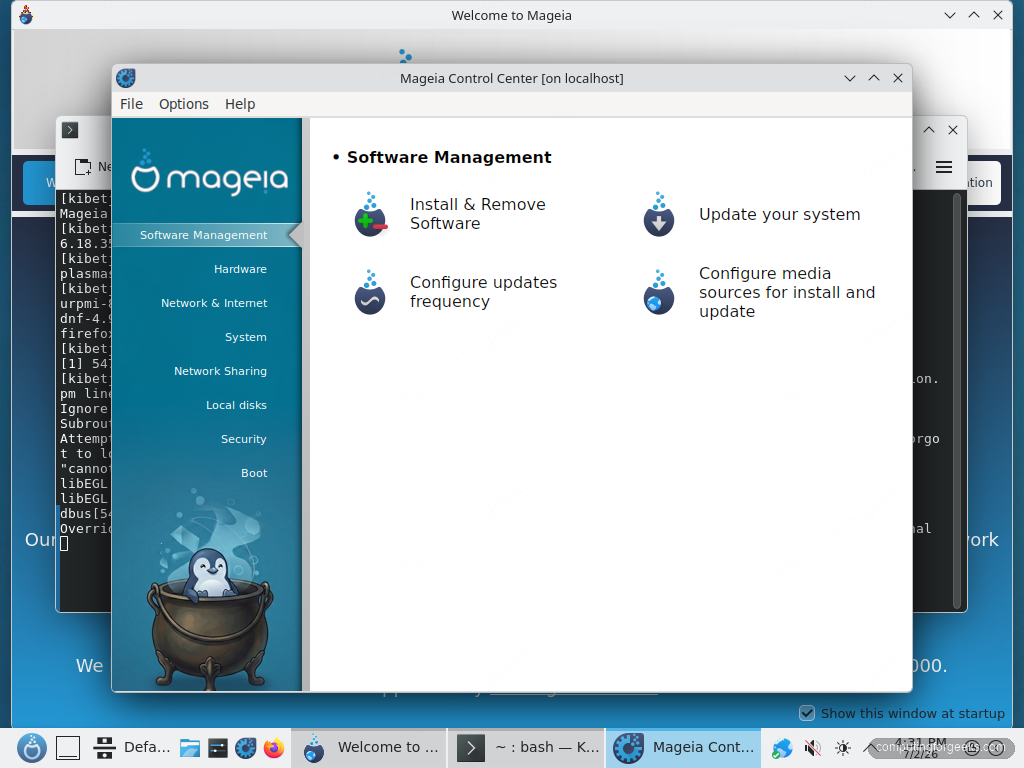The height and width of the screenshot is (768, 1024).
Task: Open Mageia application launcher in taskbar
Action: (x=32, y=748)
